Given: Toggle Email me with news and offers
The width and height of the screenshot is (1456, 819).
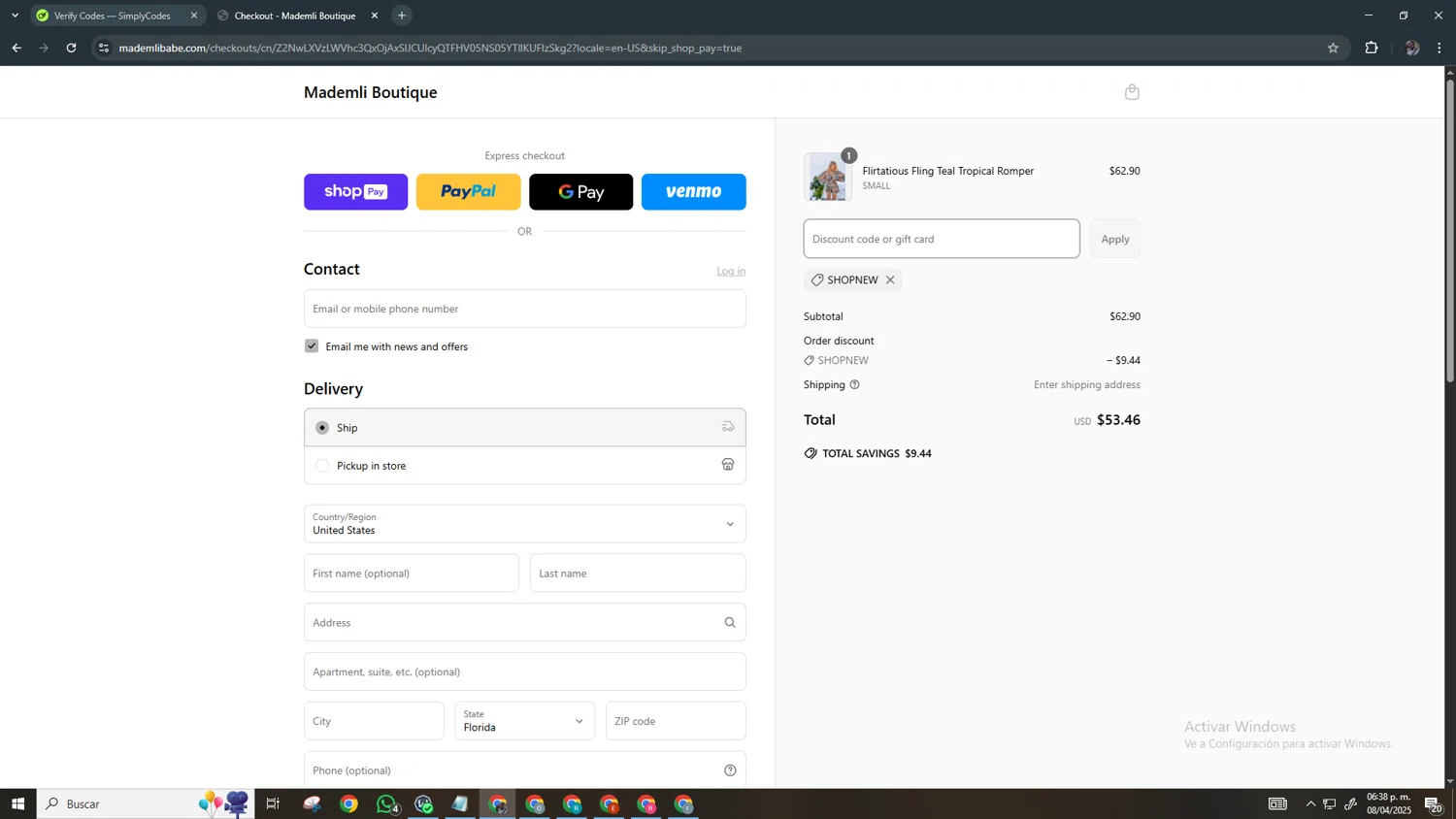Looking at the screenshot, I should point(312,346).
